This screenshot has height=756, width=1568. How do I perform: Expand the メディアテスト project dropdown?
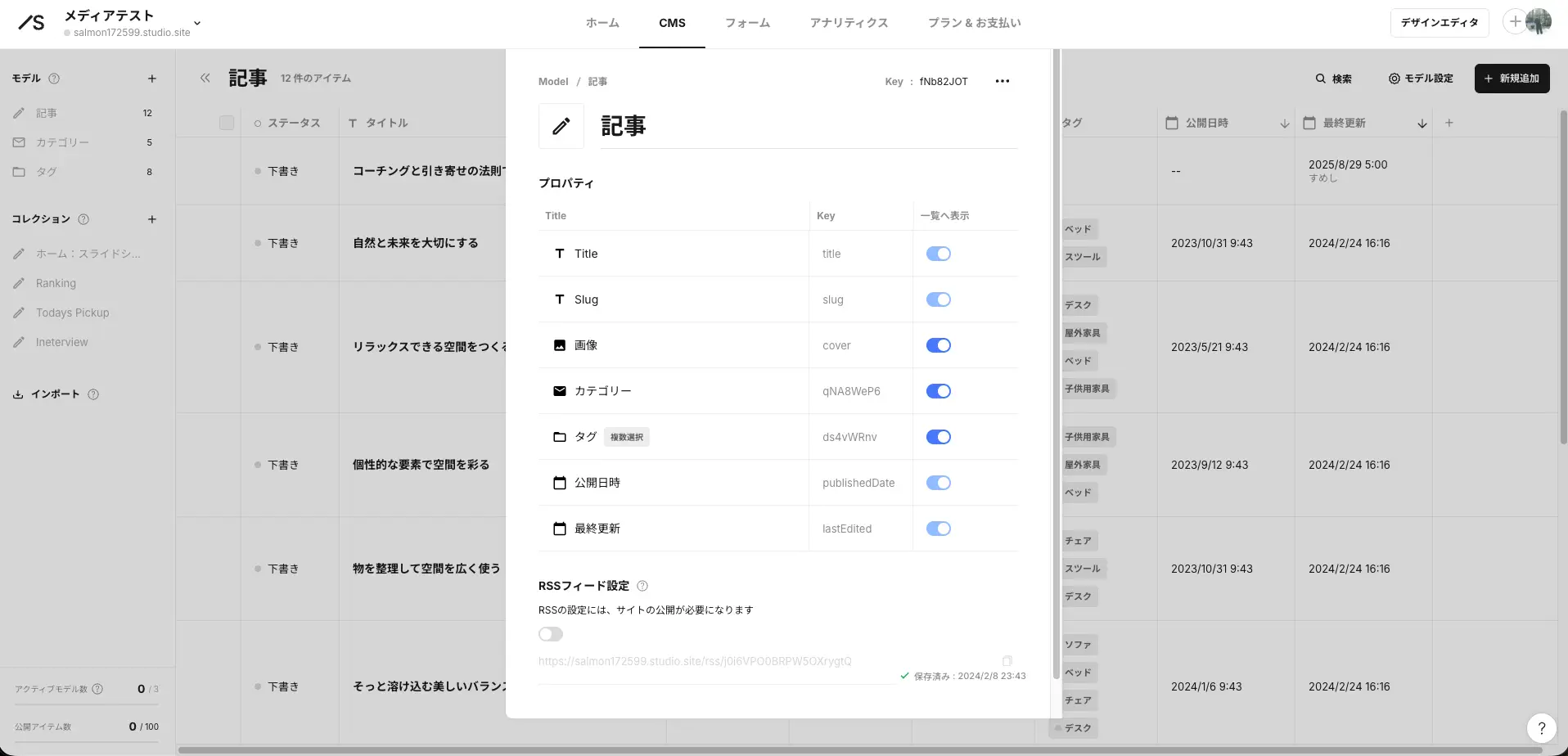197,23
